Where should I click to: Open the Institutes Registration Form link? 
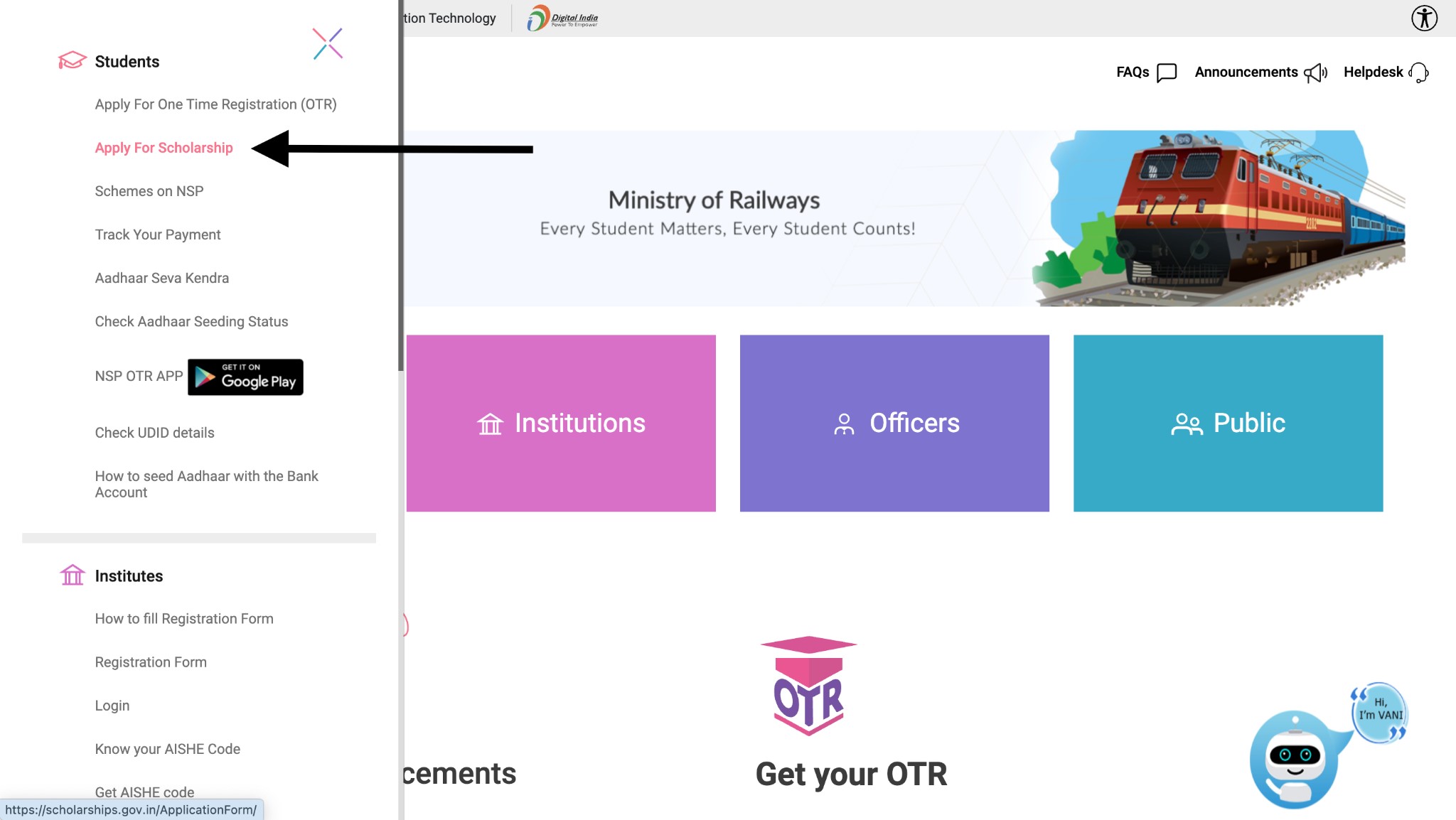151,662
